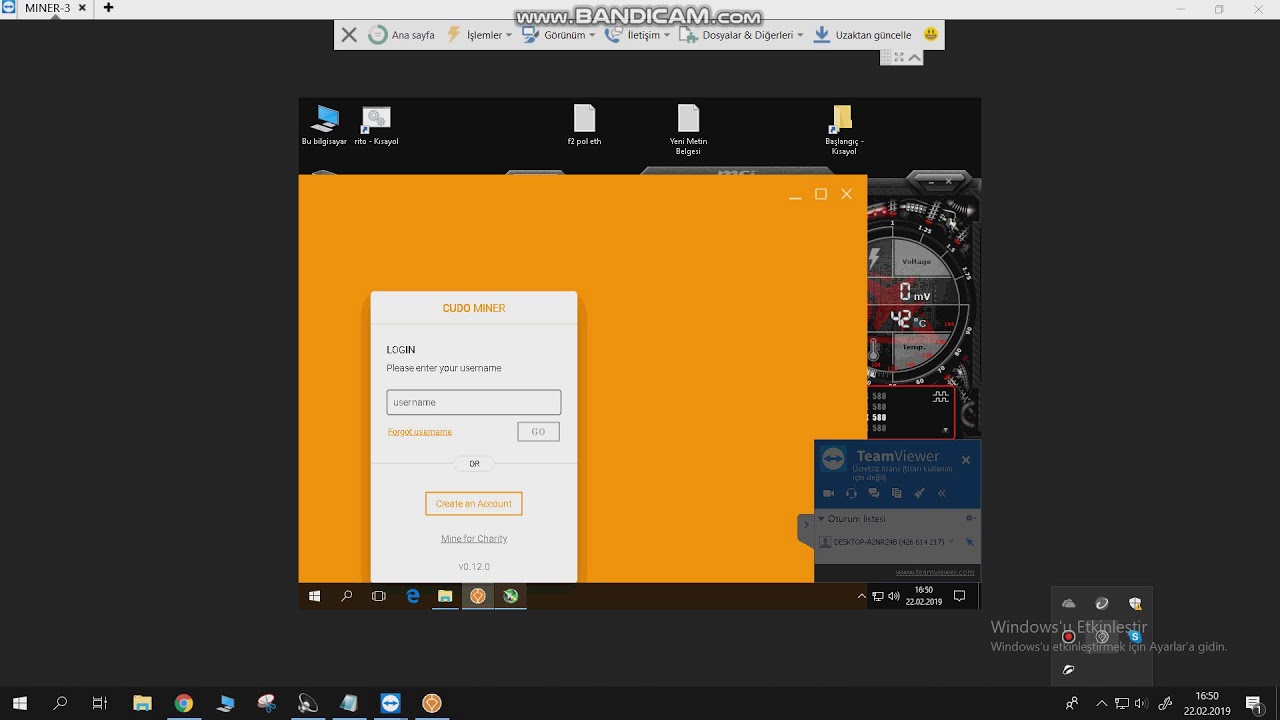This screenshot has height=720, width=1280.
Task: Click the CUDO MINER card header
Action: click(474, 308)
